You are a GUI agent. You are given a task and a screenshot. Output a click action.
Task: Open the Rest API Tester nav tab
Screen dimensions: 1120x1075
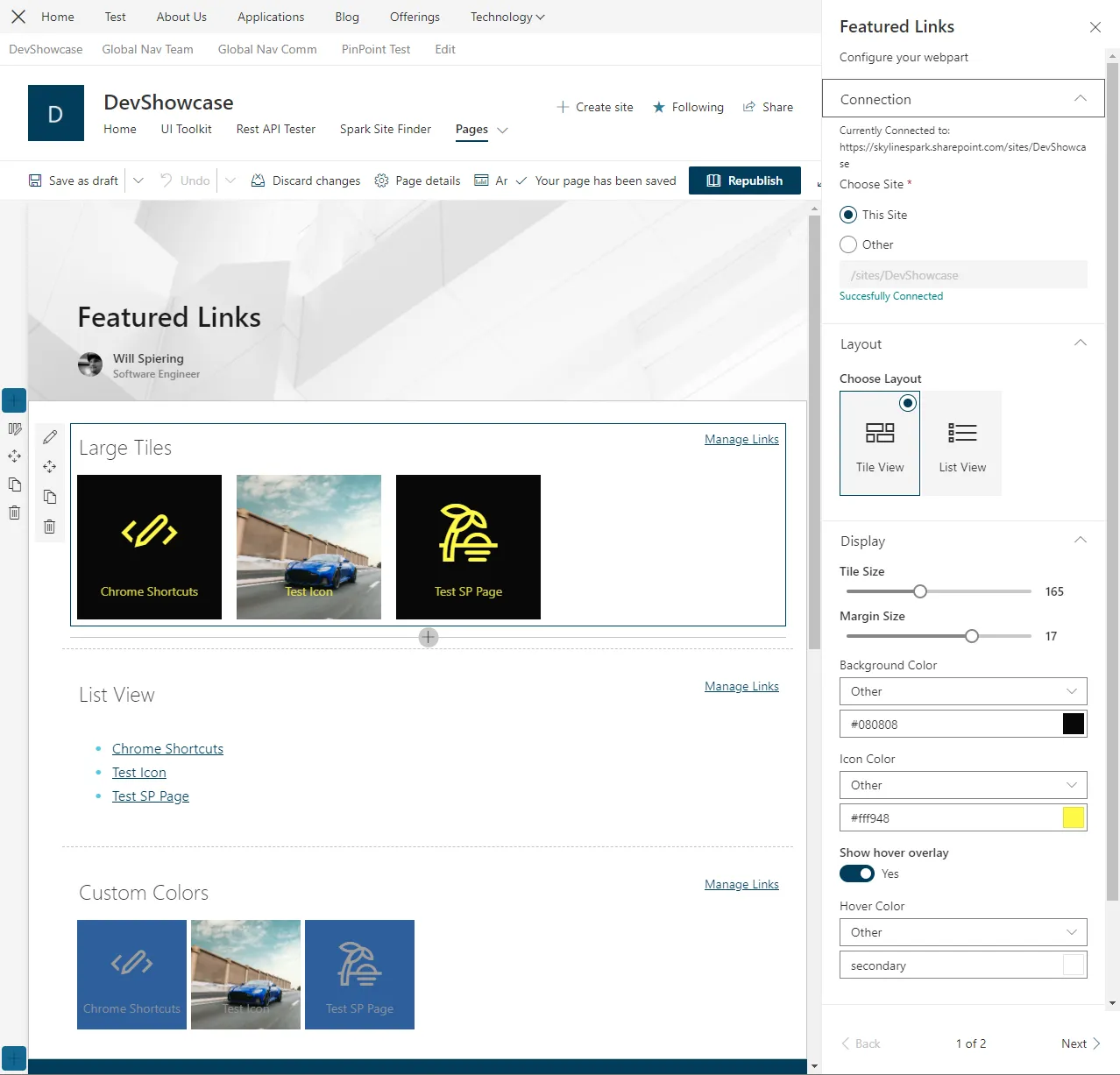pyautogui.click(x=275, y=129)
